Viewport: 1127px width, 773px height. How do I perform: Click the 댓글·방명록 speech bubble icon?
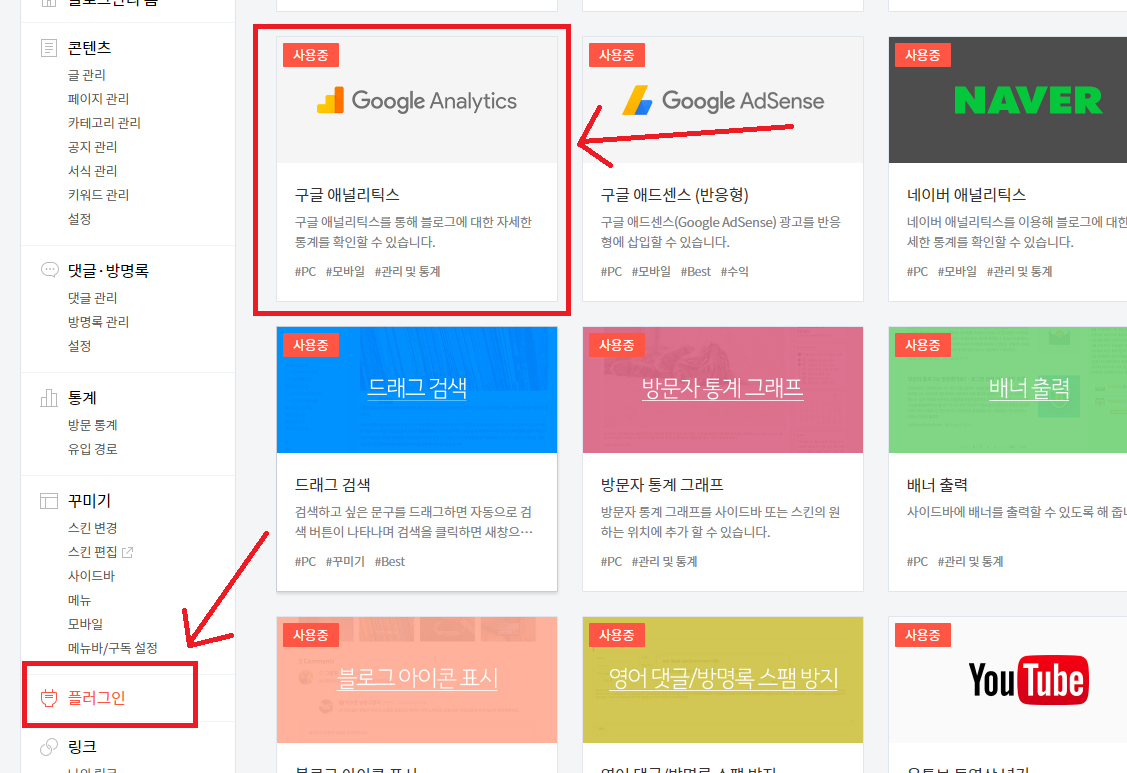point(50,270)
